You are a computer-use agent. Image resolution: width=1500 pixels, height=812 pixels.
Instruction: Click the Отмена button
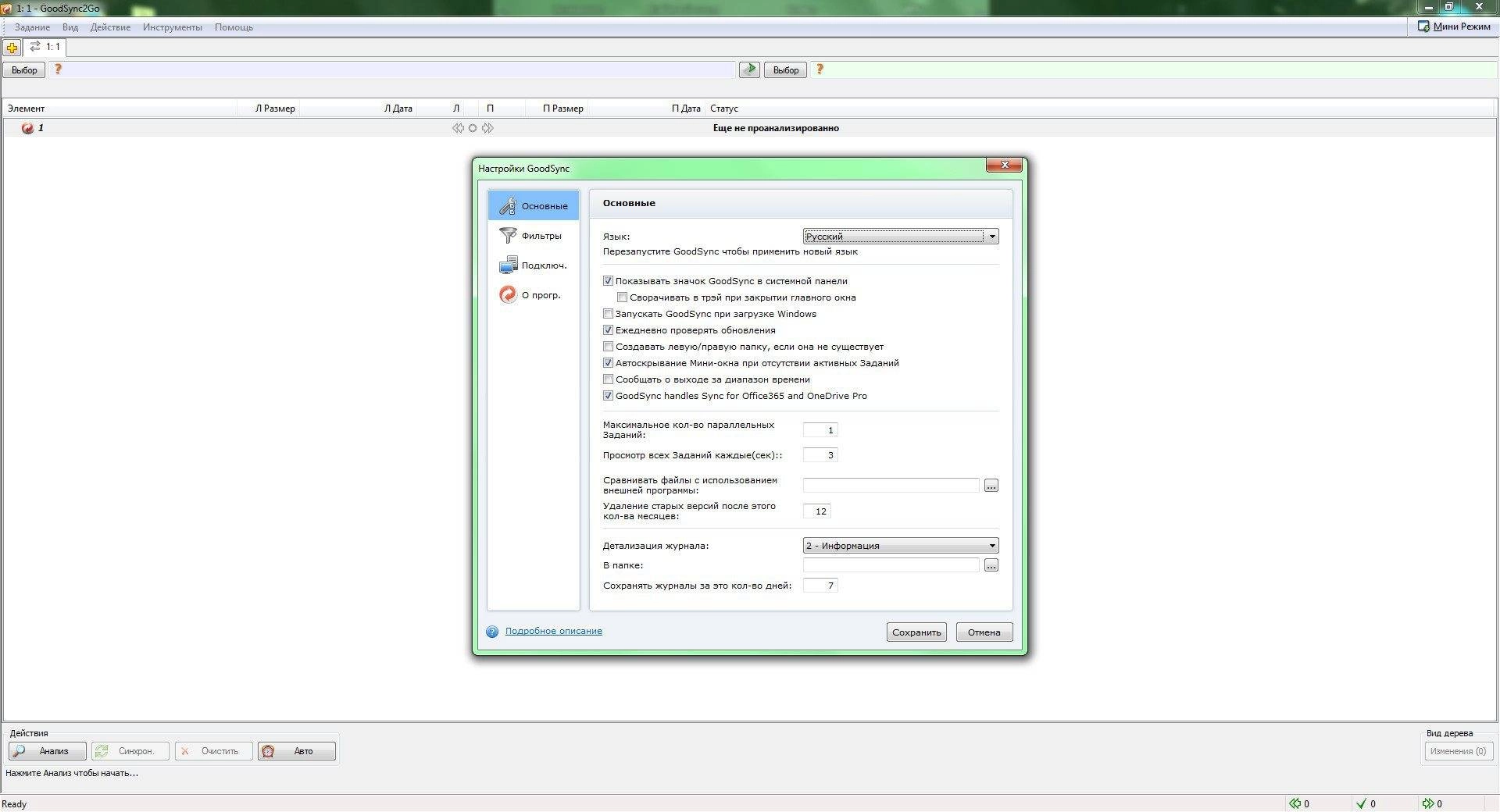tap(984, 632)
